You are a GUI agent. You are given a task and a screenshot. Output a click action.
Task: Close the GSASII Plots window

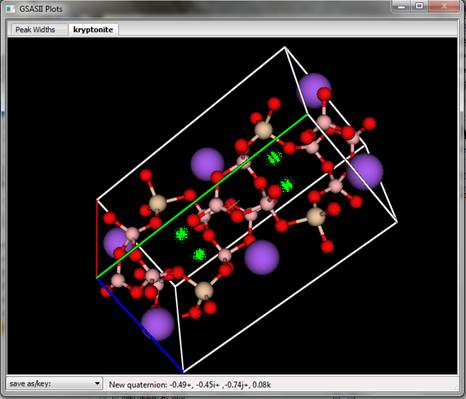445,6
